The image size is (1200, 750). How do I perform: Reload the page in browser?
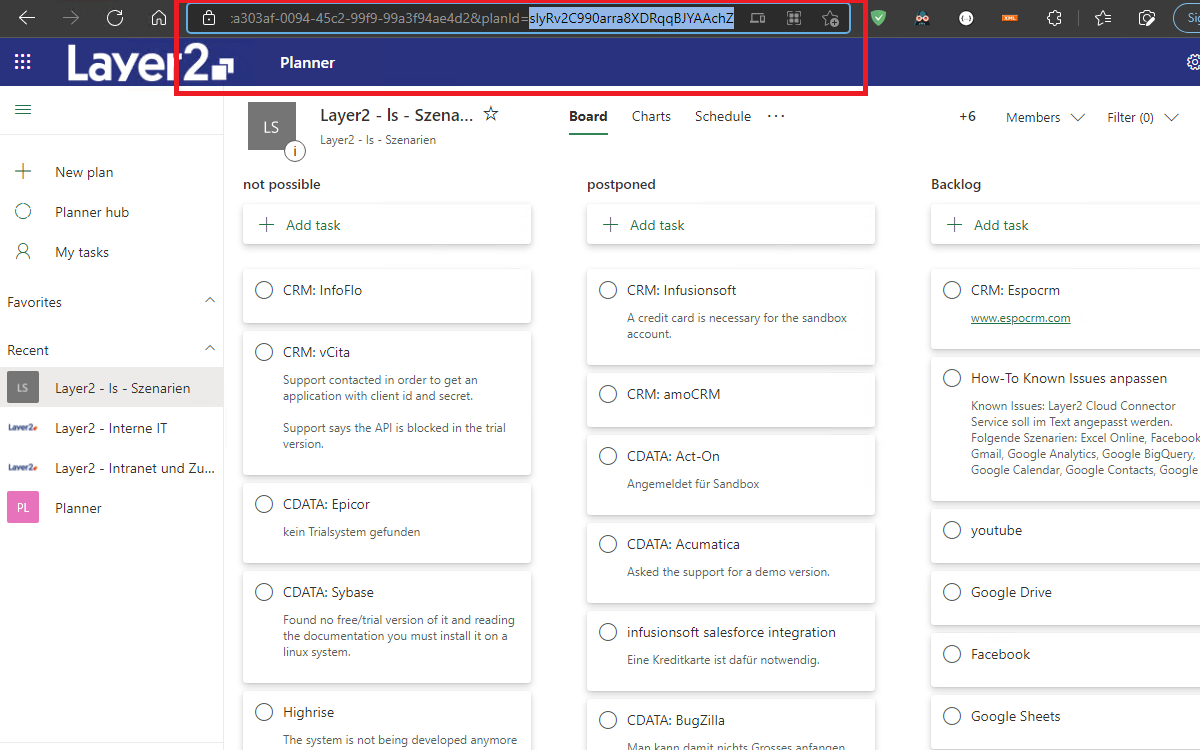click(115, 18)
